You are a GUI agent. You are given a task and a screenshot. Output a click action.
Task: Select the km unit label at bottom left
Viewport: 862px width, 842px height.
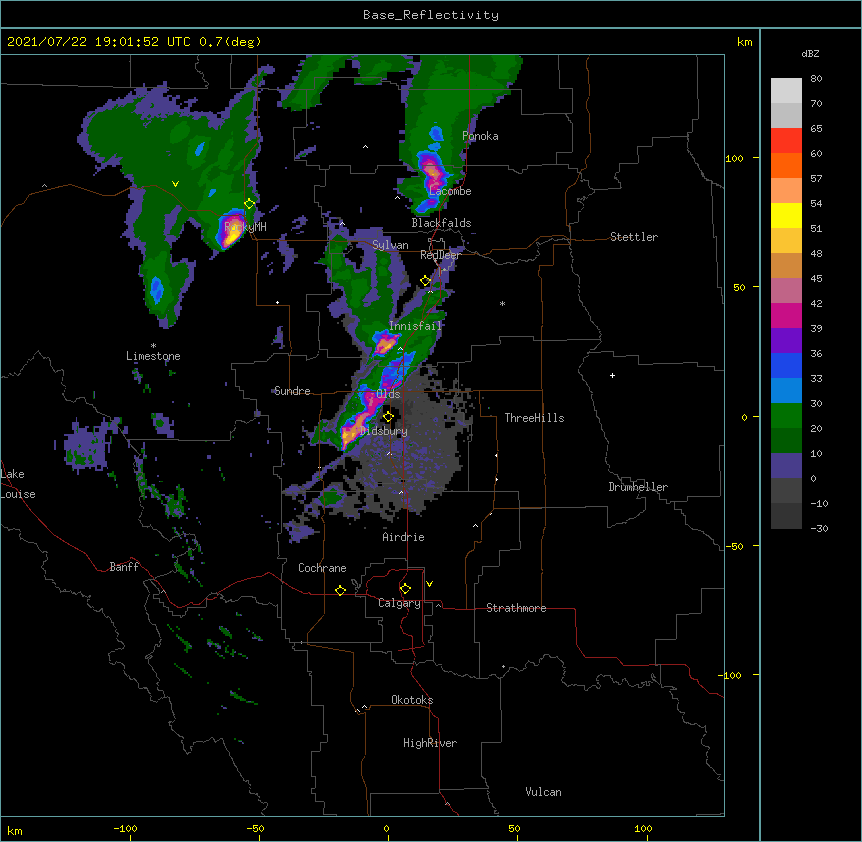[x=15, y=830]
